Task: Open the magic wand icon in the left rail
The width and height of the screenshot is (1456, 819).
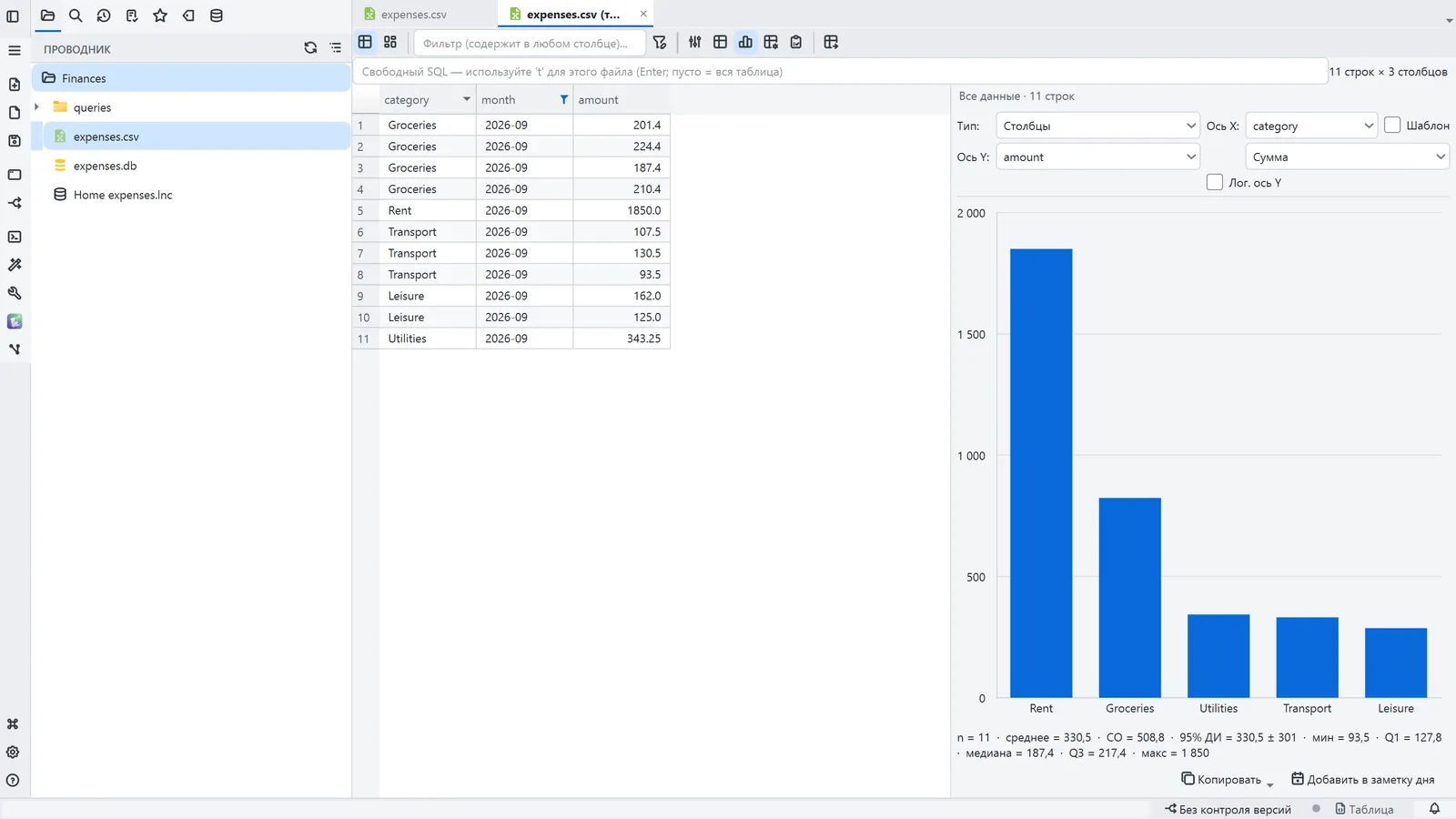Action: [x=15, y=265]
